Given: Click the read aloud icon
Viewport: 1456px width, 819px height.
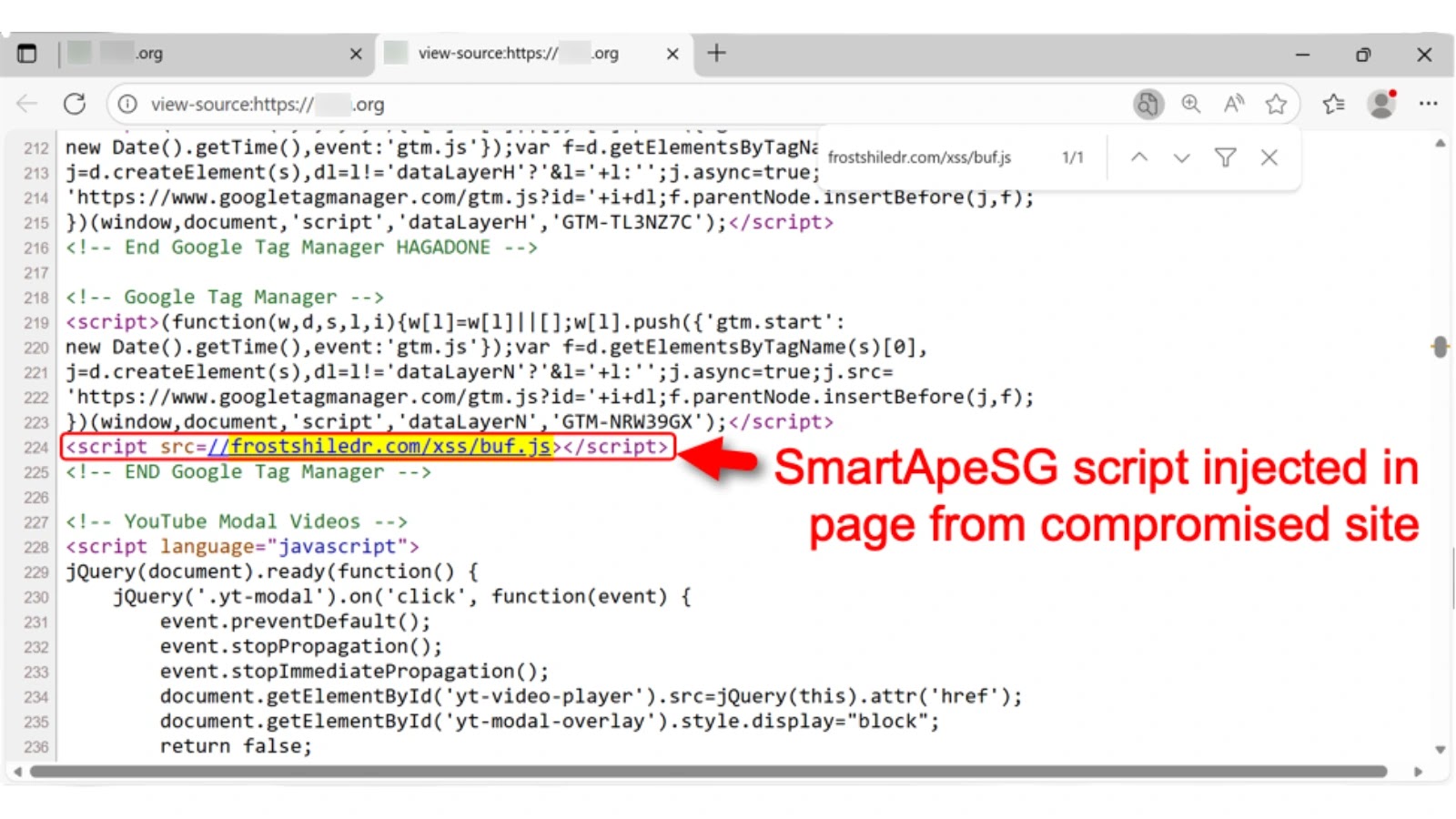Looking at the screenshot, I should click(1233, 105).
